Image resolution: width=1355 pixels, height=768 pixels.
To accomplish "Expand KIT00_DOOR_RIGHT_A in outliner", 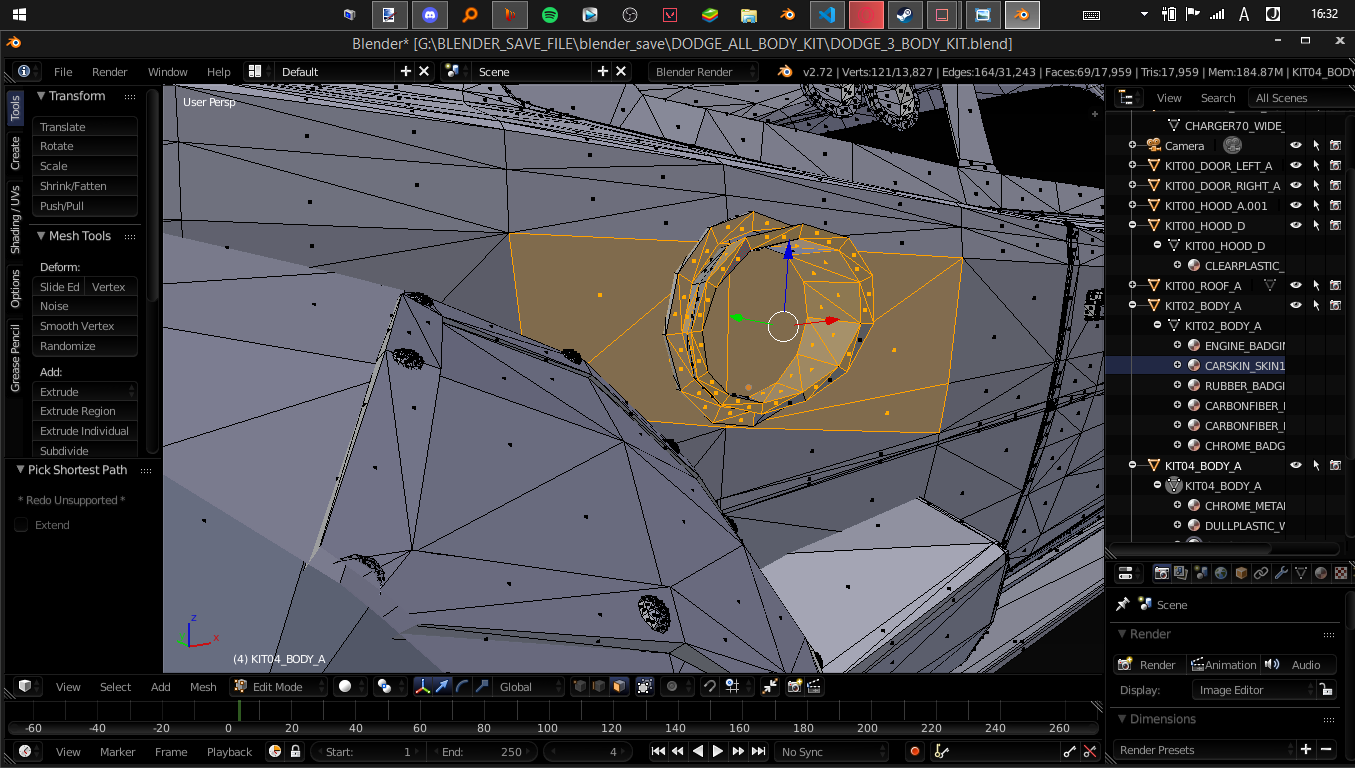I will (1133, 186).
